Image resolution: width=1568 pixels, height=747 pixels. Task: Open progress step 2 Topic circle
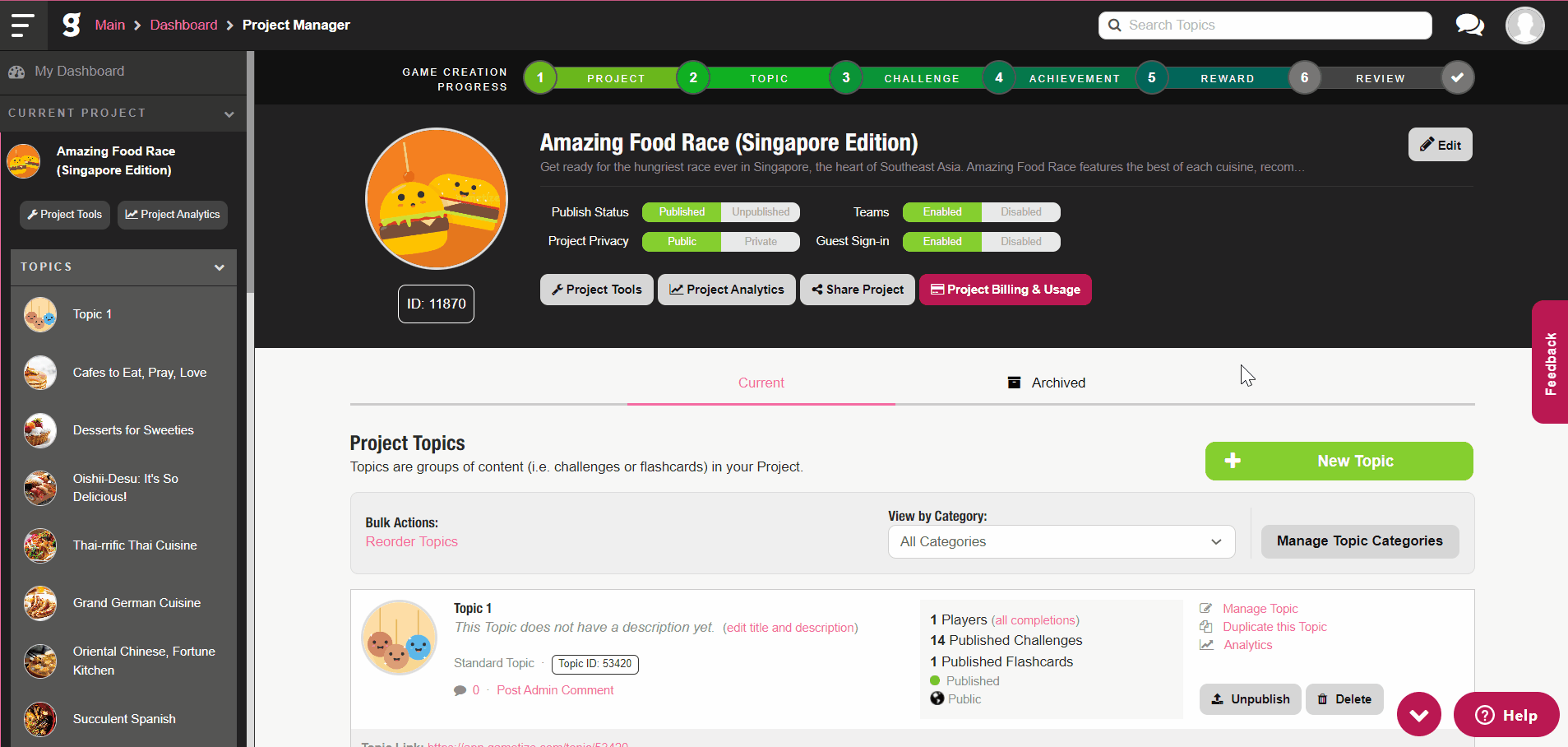[693, 78]
